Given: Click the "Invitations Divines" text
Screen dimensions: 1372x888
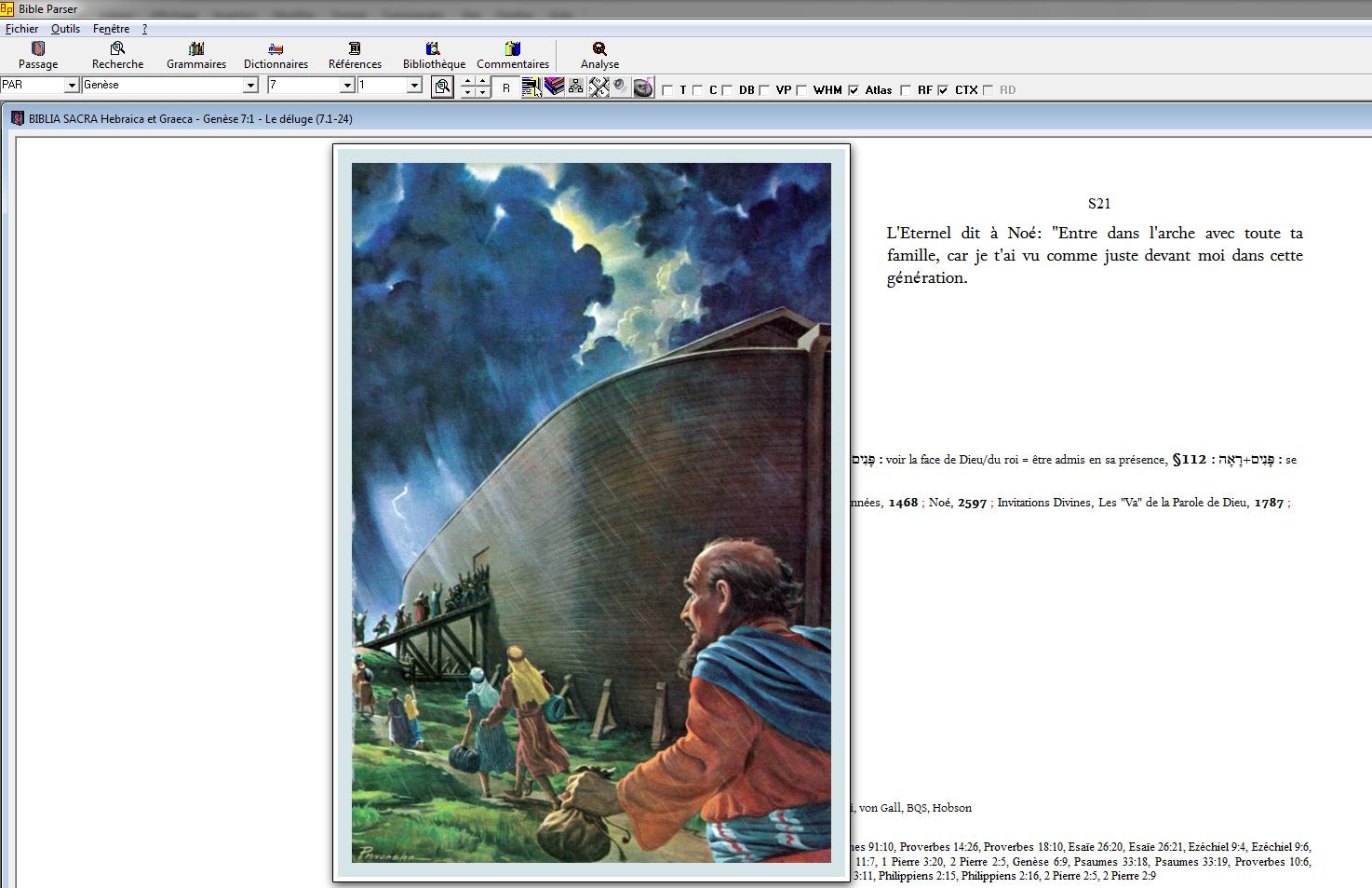Looking at the screenshot, I should pyautogui.click(x=1044, y=503).
